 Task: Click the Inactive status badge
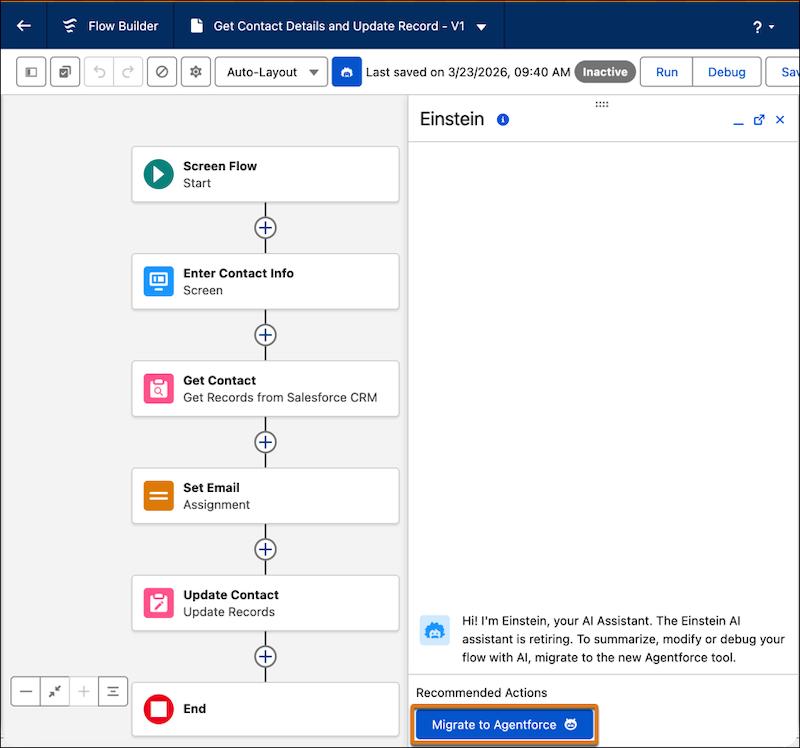click(x=605, y=72)
